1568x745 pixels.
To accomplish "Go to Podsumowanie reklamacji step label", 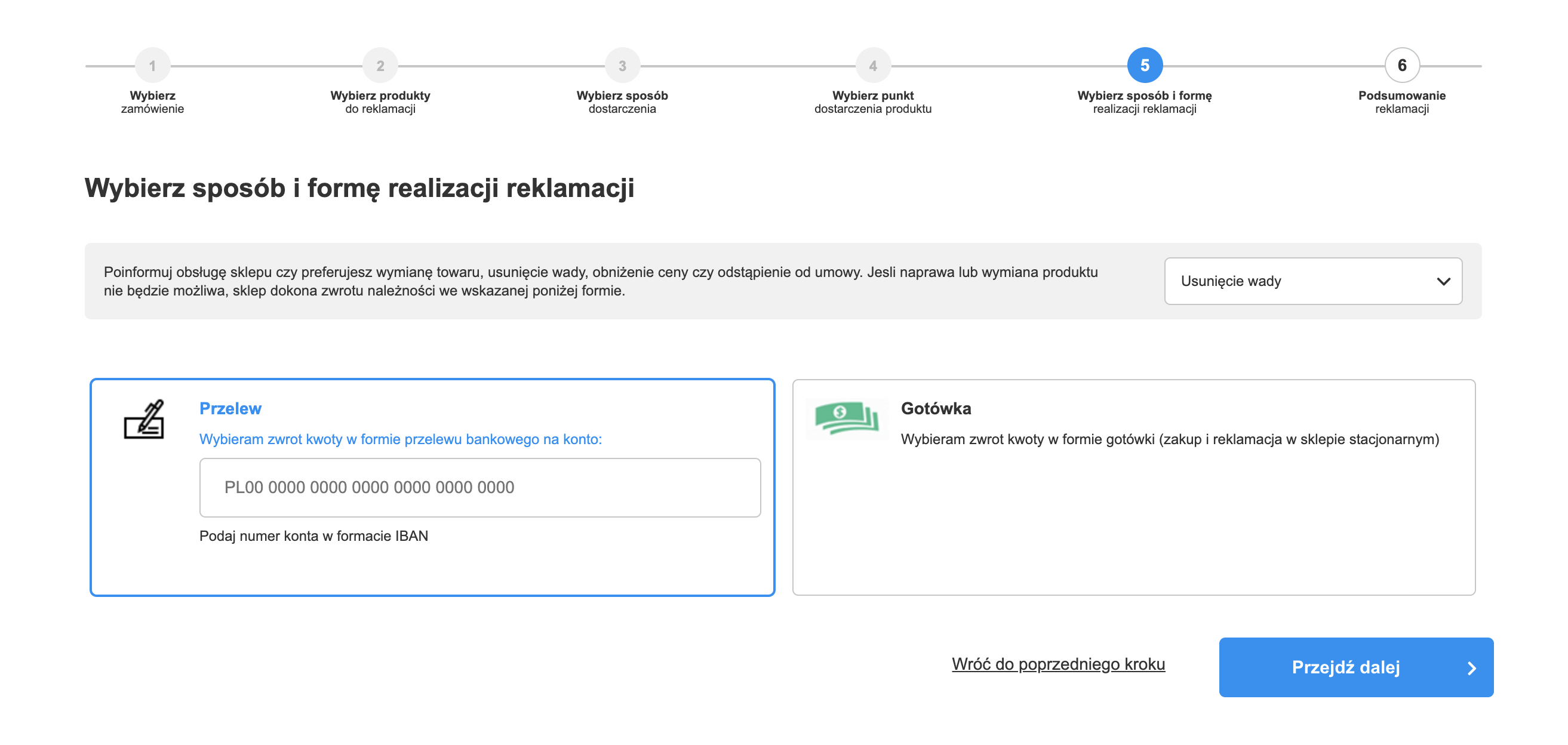I will (1402, 102).
